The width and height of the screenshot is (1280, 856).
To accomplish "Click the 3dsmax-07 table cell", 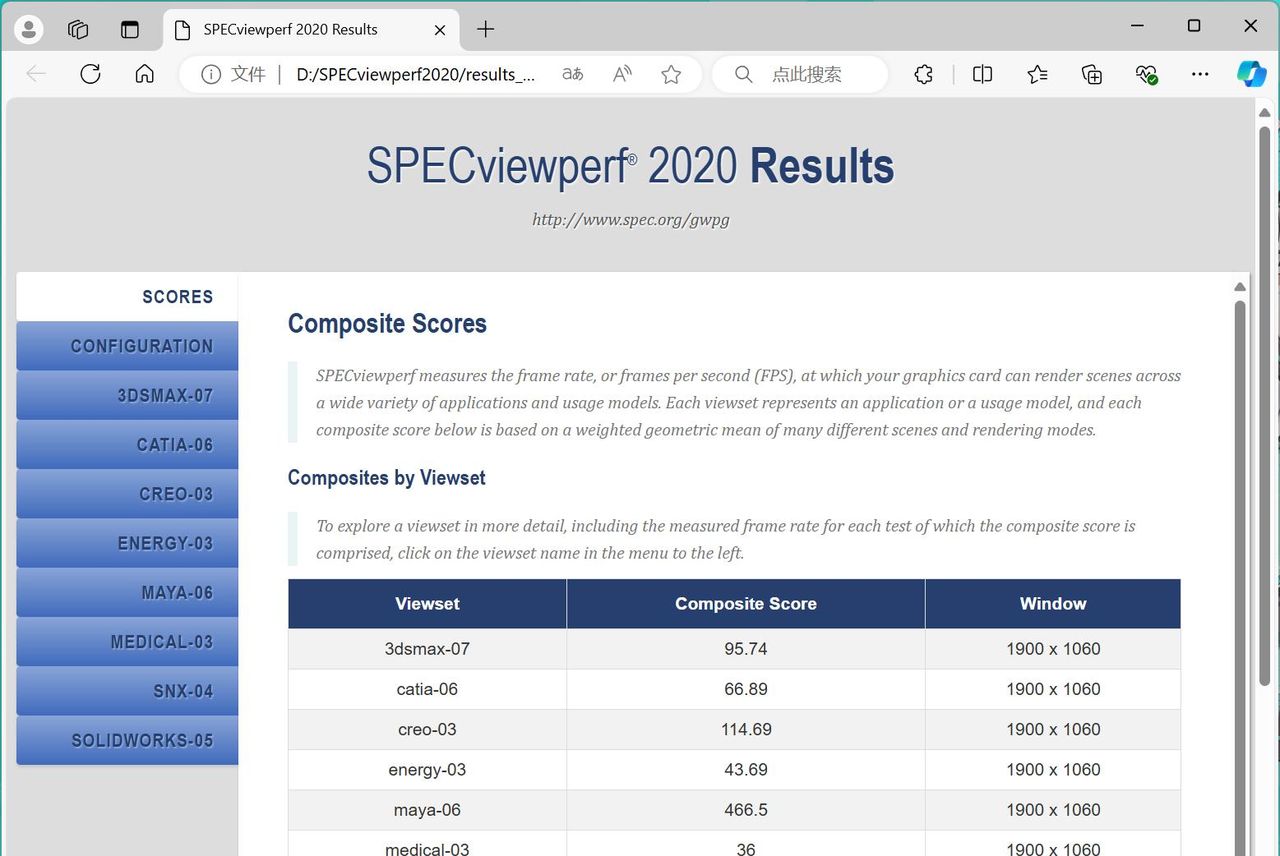I will (x=428, y=649).
